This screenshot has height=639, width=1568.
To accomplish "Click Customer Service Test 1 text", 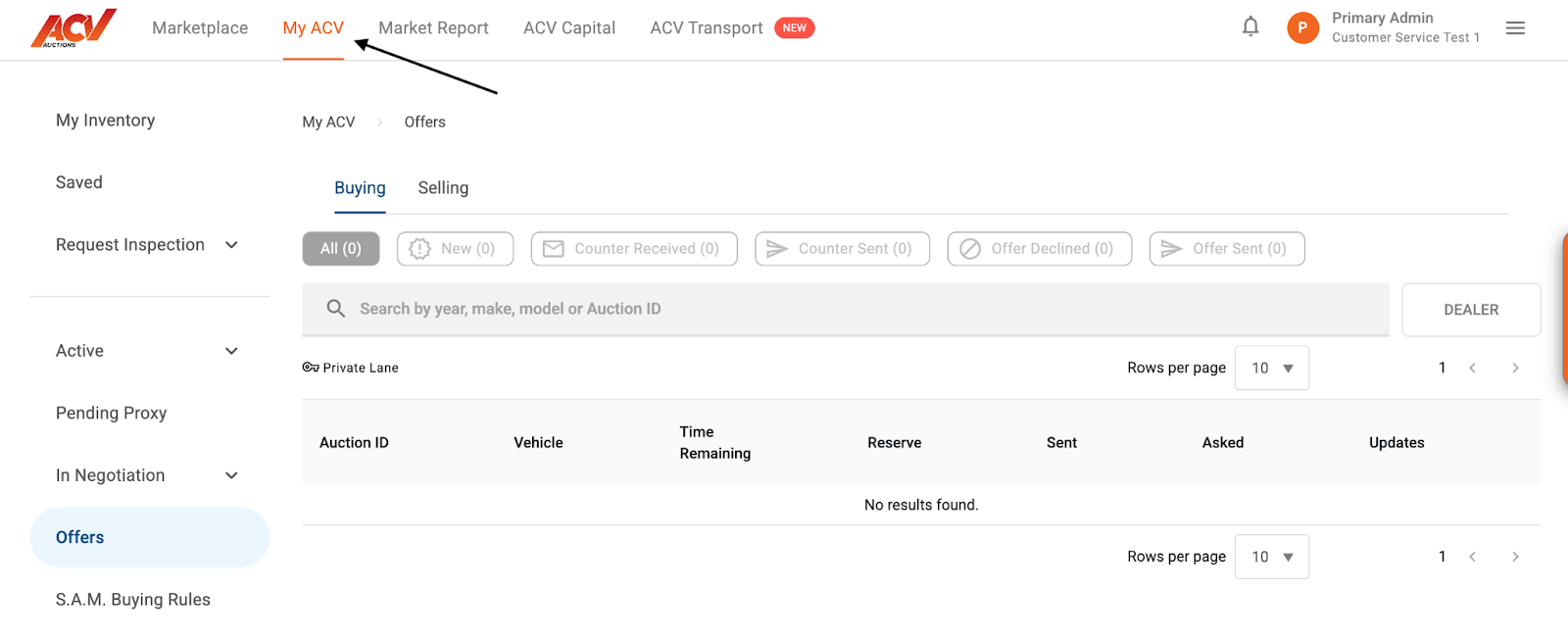I will pyautogui.click(x=1405, y=37).
